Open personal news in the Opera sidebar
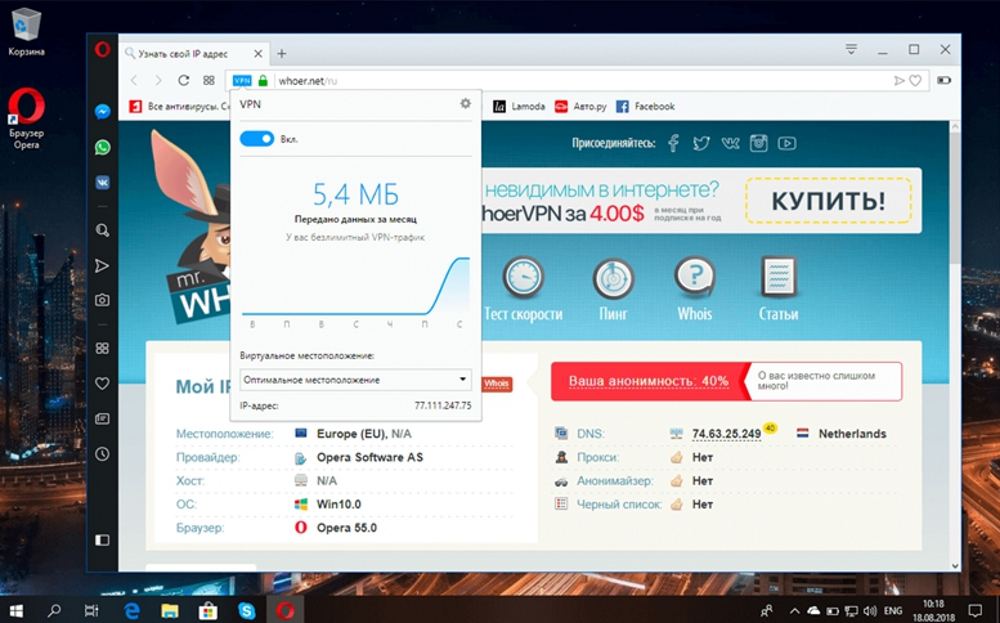1000x623 pixels. tap(102, 419)
